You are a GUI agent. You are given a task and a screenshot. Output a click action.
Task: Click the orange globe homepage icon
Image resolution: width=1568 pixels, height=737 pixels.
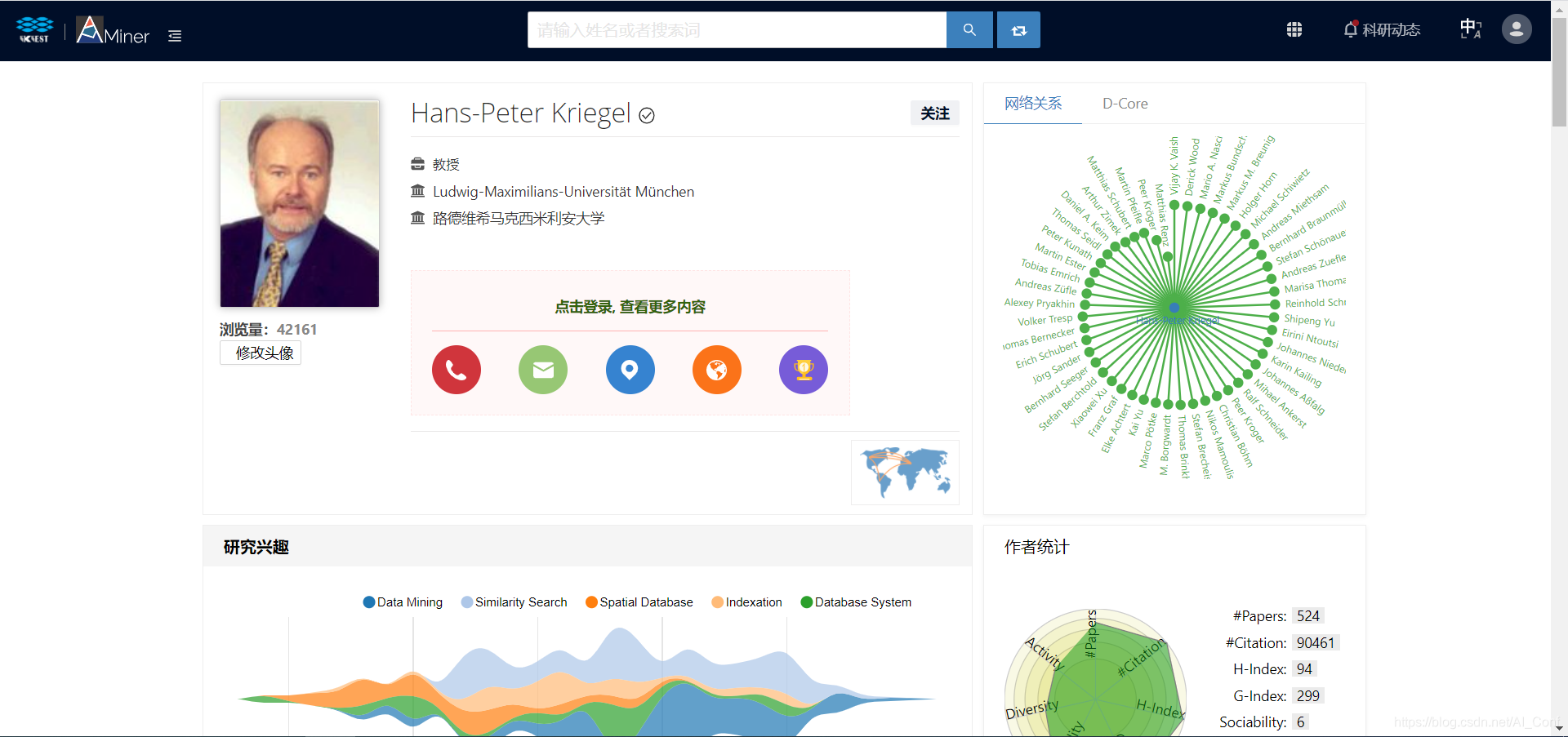[717, 370]
